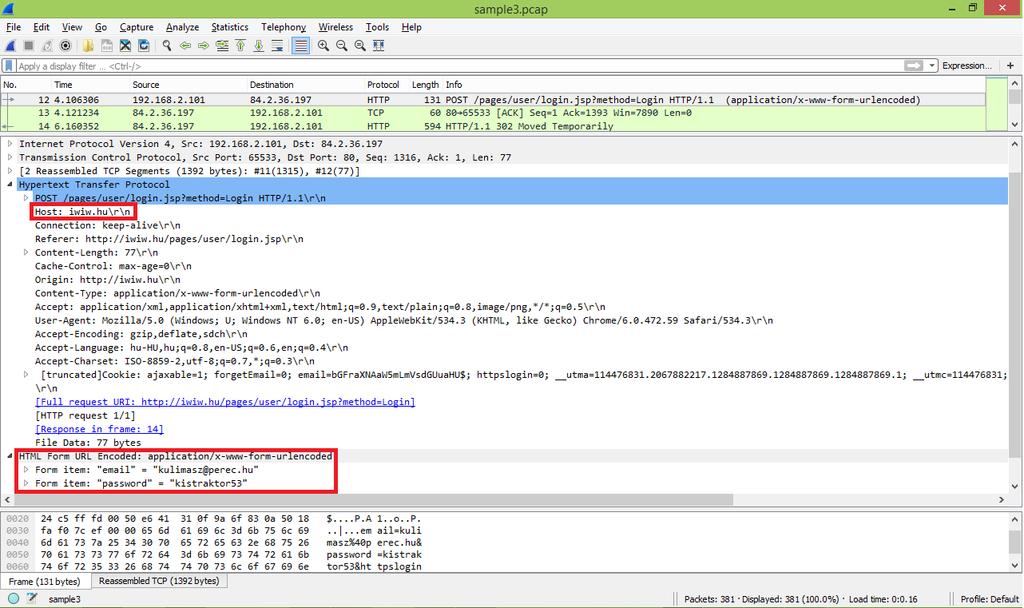Apply the display filter arrow button
Image resolution: width=1024 pixels, height=608 pixels.
pos(913,66)
